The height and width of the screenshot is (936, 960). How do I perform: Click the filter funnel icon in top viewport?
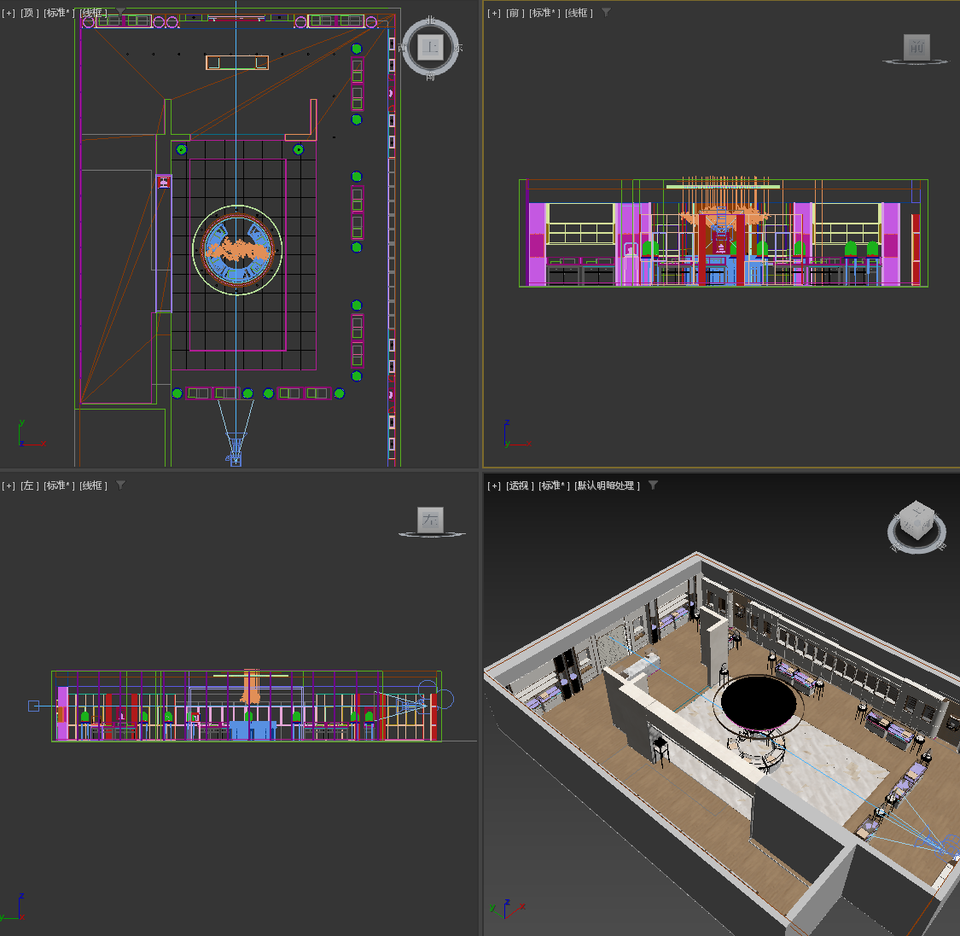pyautogui.click(x=121, y=13)
